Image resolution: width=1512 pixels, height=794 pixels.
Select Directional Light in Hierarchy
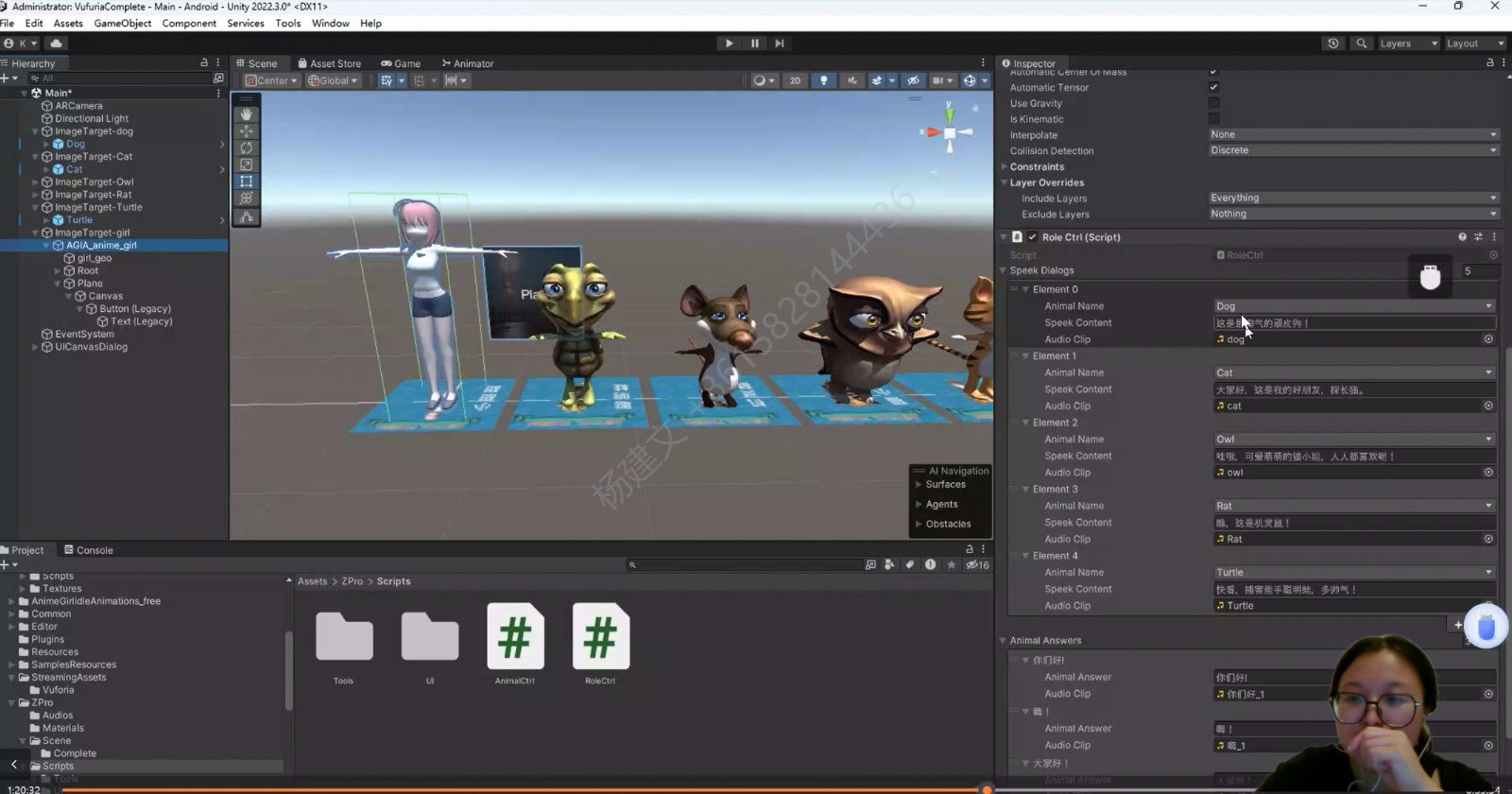[x=92, y=119]
